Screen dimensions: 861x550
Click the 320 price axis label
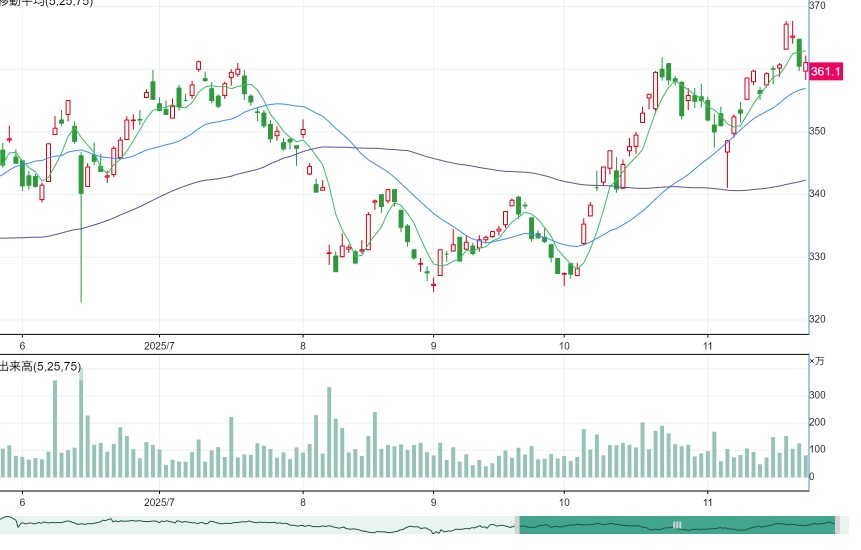point(817,319)
